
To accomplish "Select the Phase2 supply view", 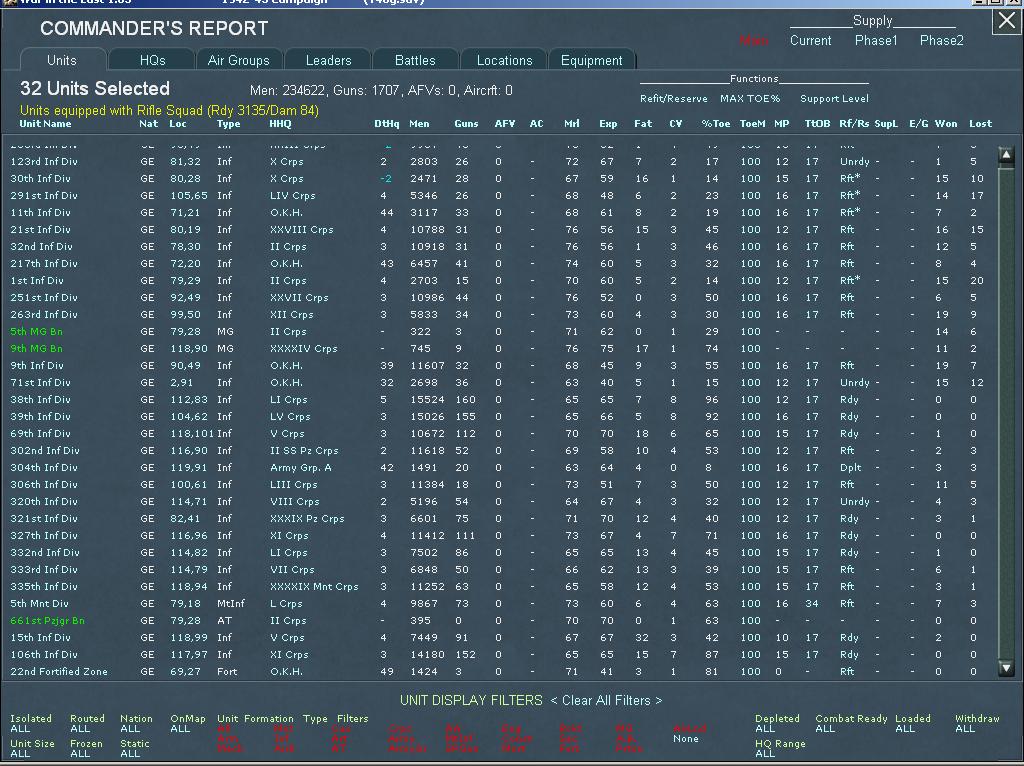I will pos(941,40).
